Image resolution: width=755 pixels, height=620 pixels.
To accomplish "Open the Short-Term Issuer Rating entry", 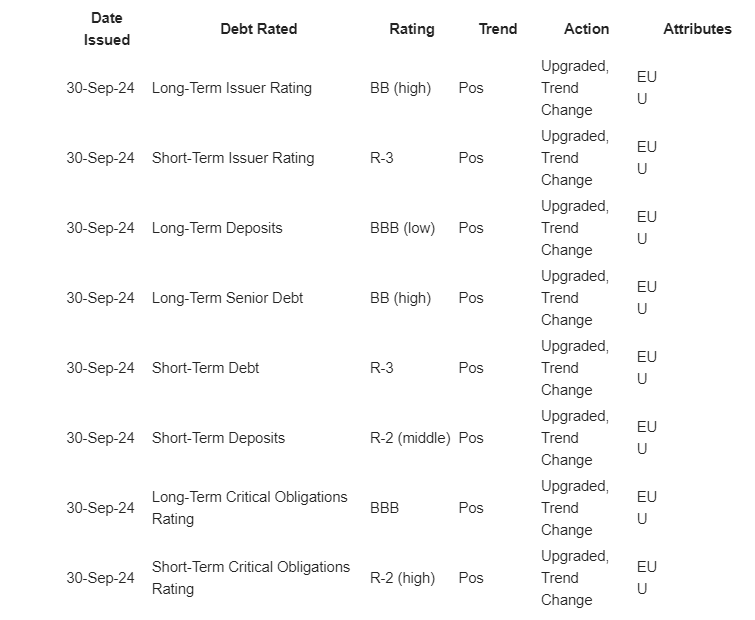I will coord(233,158).
